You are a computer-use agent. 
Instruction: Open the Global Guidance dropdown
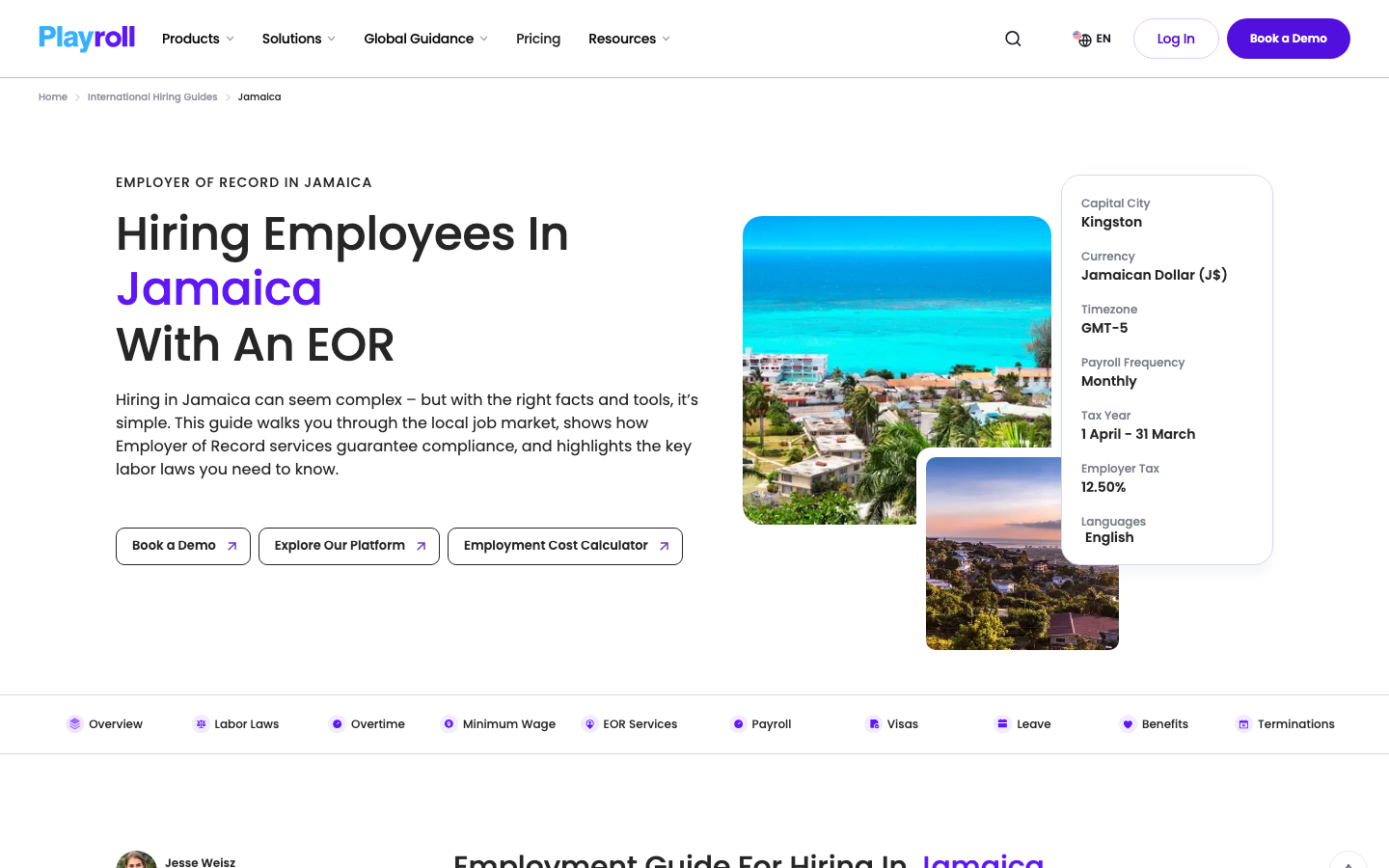click(425, 39)
